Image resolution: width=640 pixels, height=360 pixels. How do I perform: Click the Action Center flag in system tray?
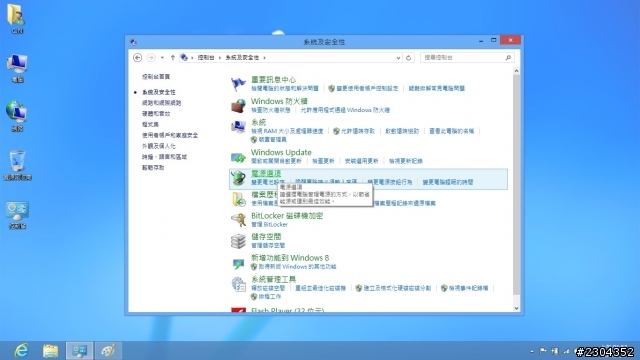(x=543, y=351)
